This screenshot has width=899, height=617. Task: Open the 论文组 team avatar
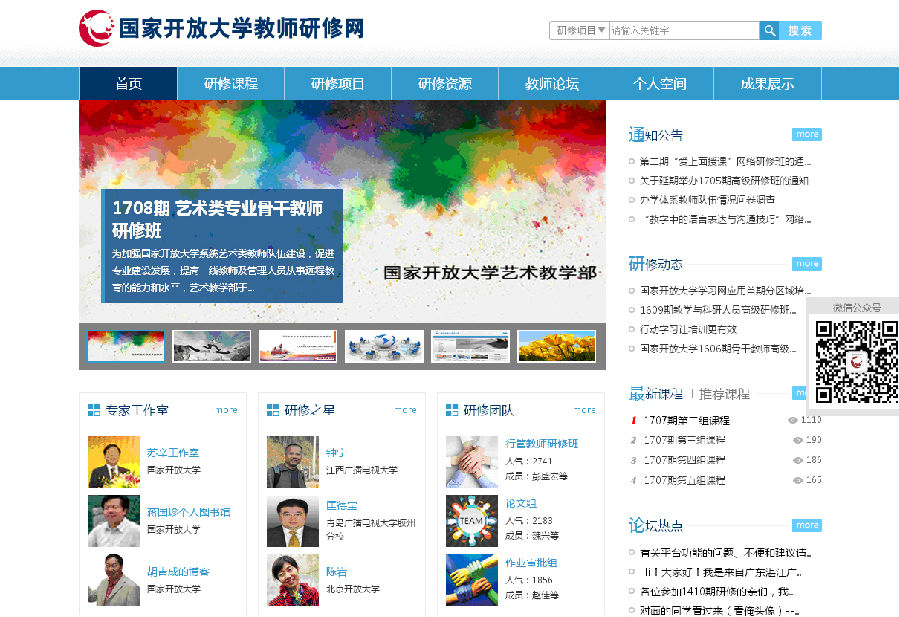click(472, 521)
